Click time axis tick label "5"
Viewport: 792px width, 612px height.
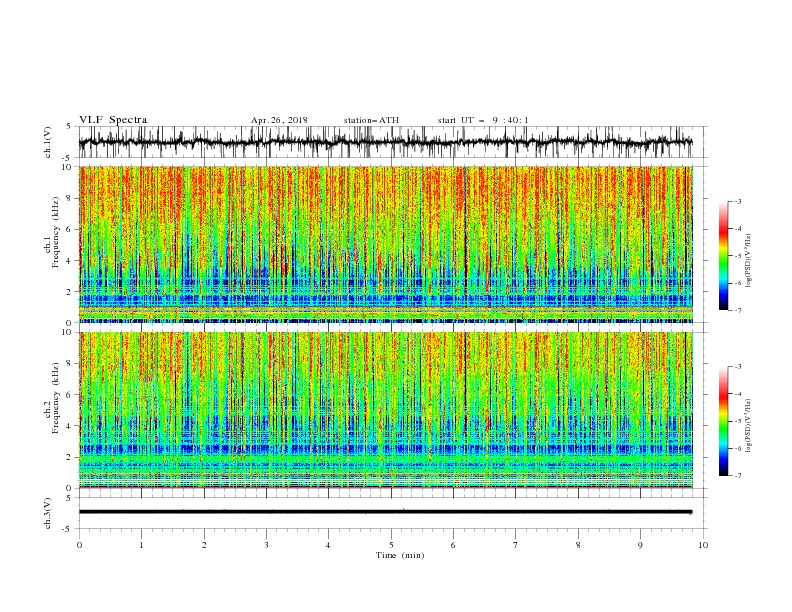[391, 545]
